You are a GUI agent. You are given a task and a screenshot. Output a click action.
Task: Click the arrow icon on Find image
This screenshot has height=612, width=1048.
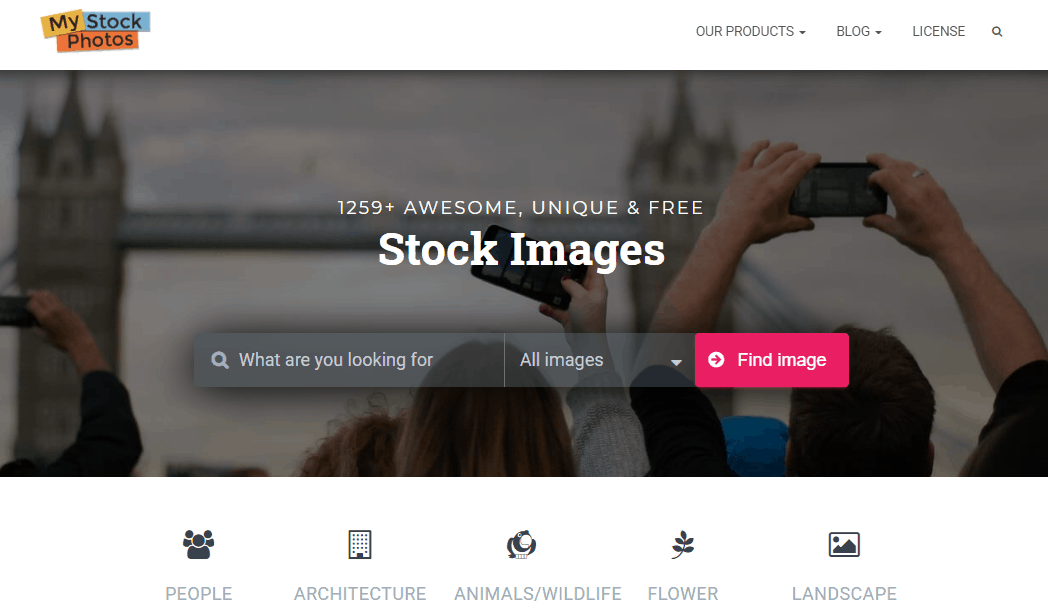716,359
